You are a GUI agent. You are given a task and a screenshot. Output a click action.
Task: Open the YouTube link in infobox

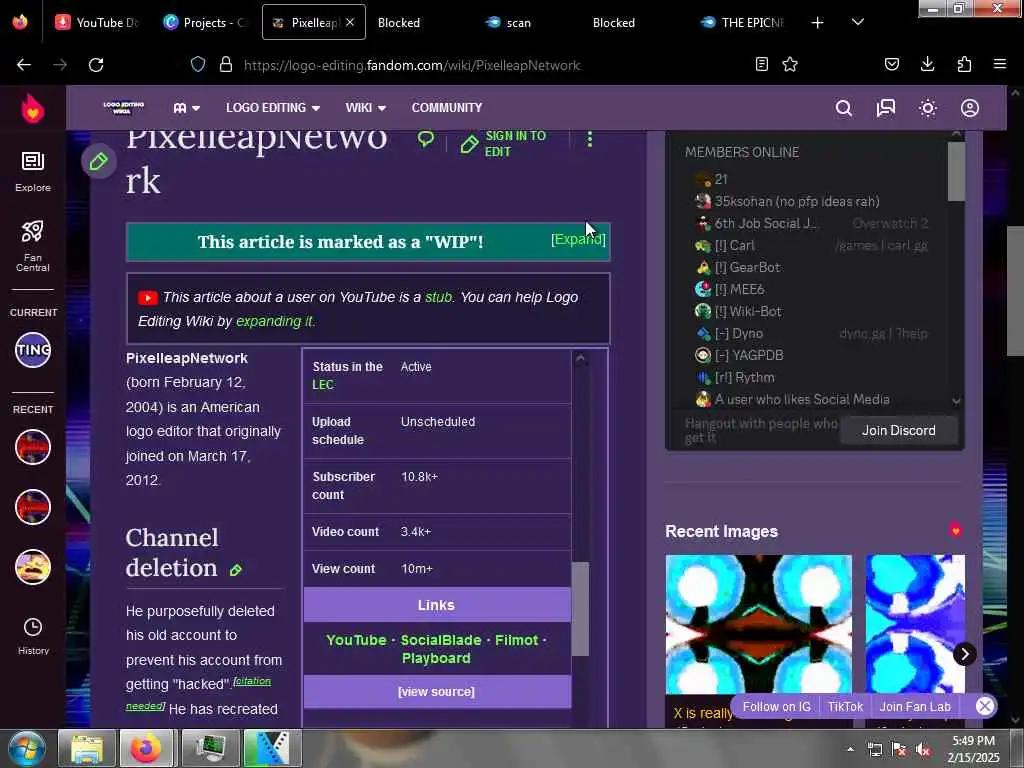[356, 640]
